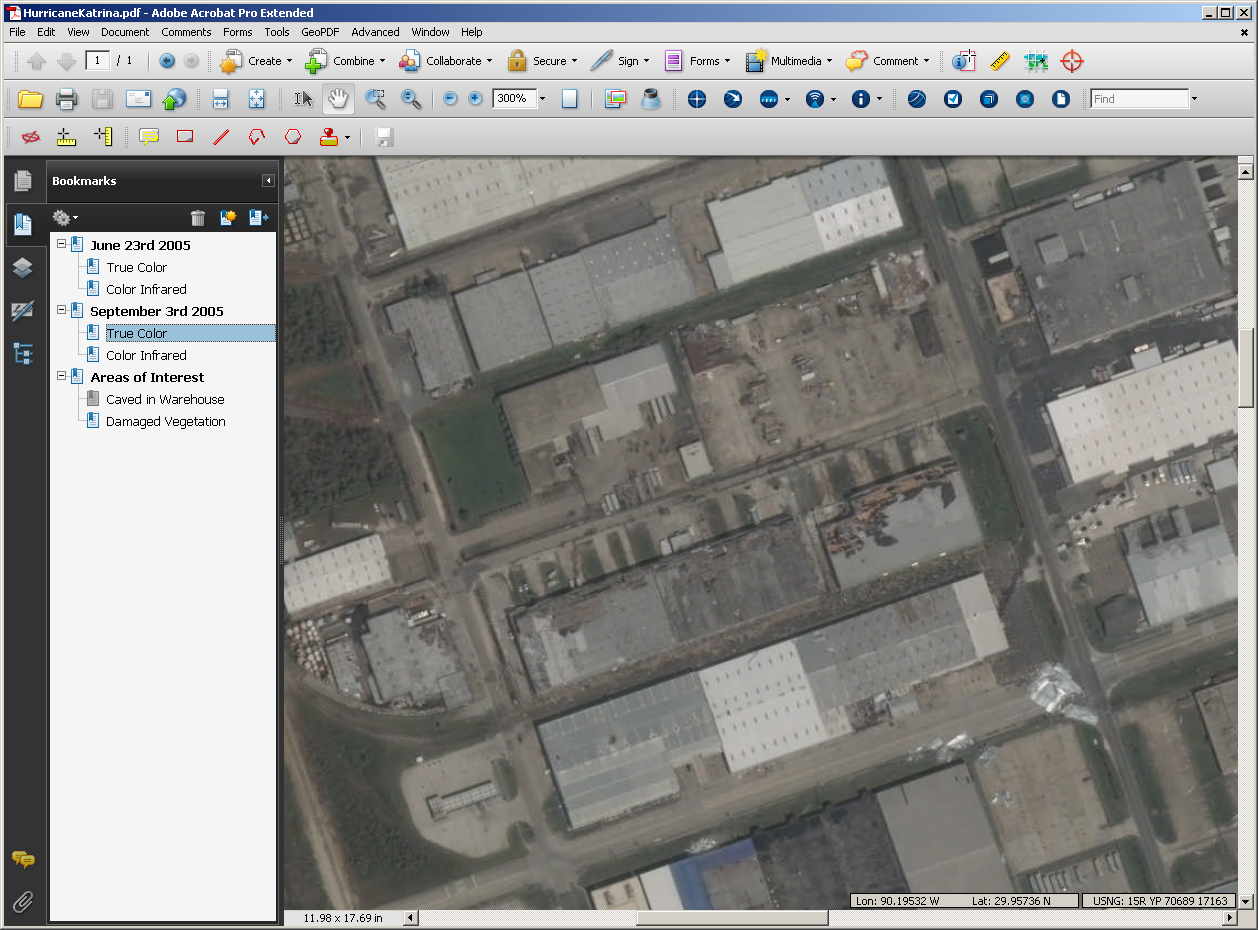The width and height of the screenshot is (1258, 930).
Task: Choose the red Line drawing tool
Action: pos(221,137)
